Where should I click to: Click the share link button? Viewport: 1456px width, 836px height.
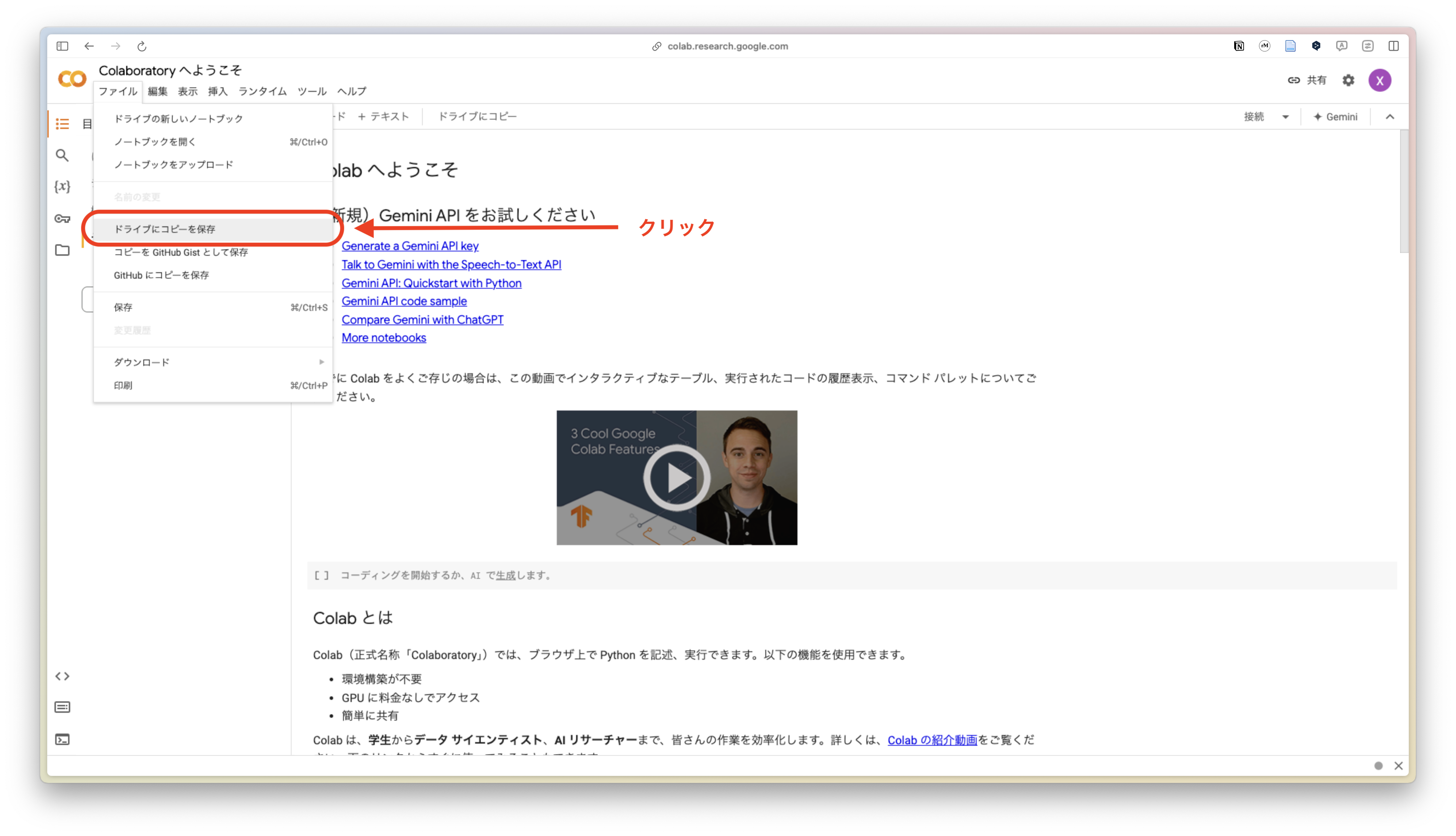click(x=1307, y=80)
